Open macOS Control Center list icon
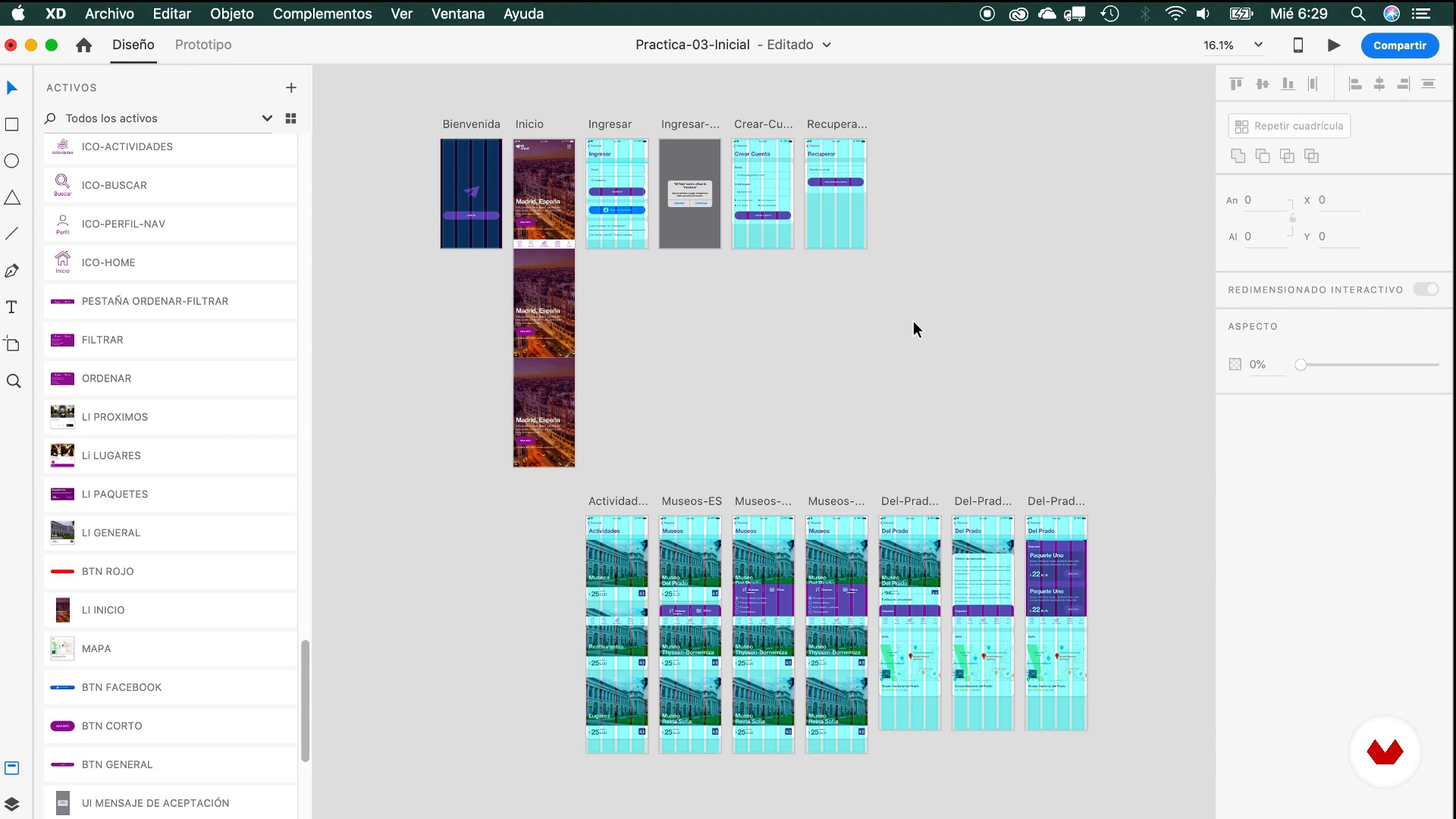Screen dimensions: 1456x819 [x=1420, y=14]
